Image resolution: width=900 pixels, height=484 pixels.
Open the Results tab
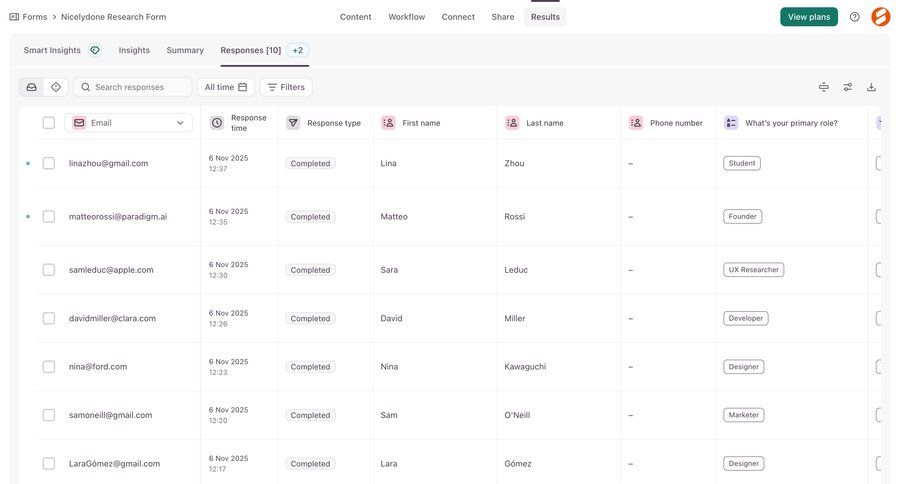tap(545, 17)
